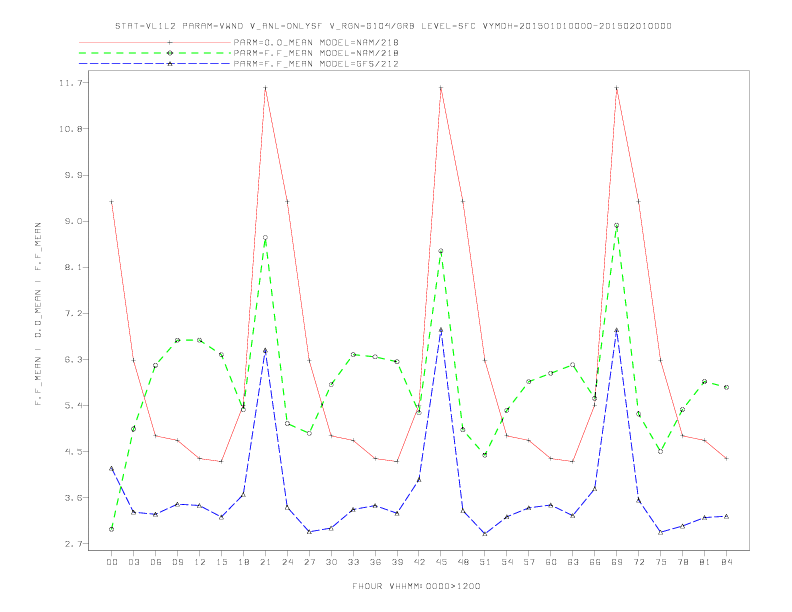The width and height of the screenshot is (792, 612).
Task: Click x-axis forecast hour label 66
Action: tap(595, 562)
